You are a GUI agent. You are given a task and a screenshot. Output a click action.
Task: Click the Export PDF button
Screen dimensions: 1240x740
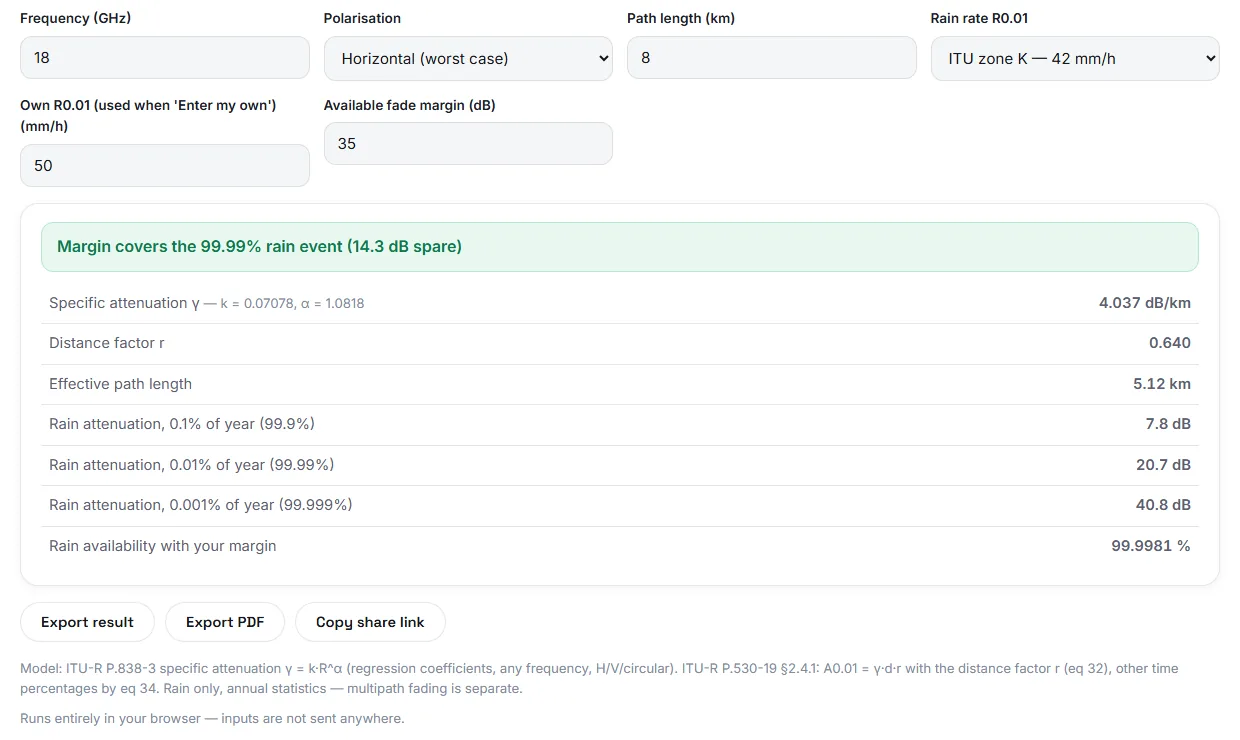click(x=225, y=622)
